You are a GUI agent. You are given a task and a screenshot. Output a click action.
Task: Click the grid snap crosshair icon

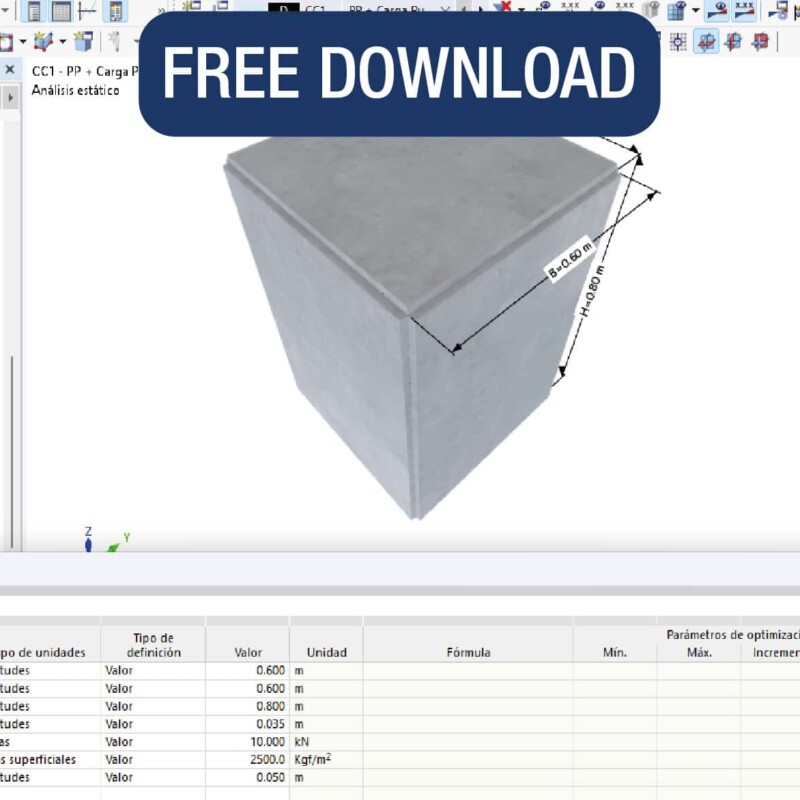point(678,42)
